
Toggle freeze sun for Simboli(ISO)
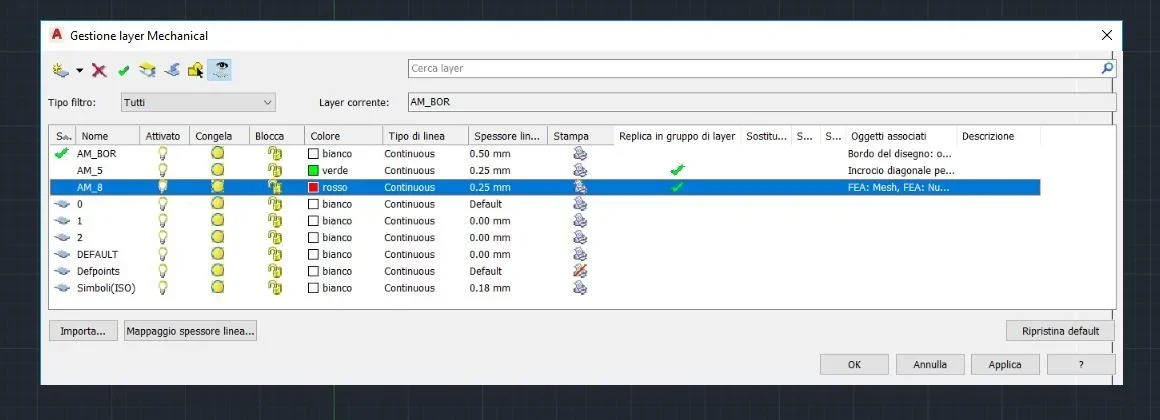218,287
